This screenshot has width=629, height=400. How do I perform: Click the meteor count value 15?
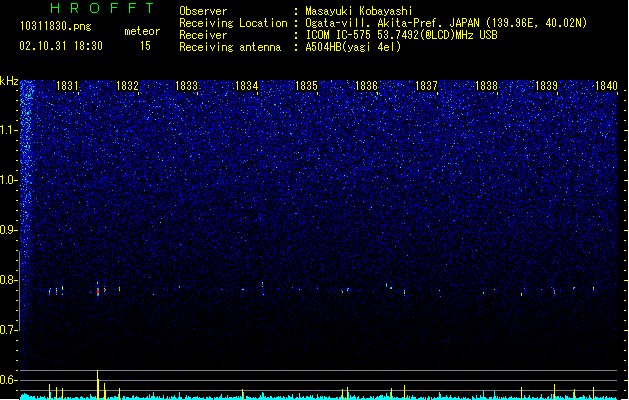pos(145,46)
